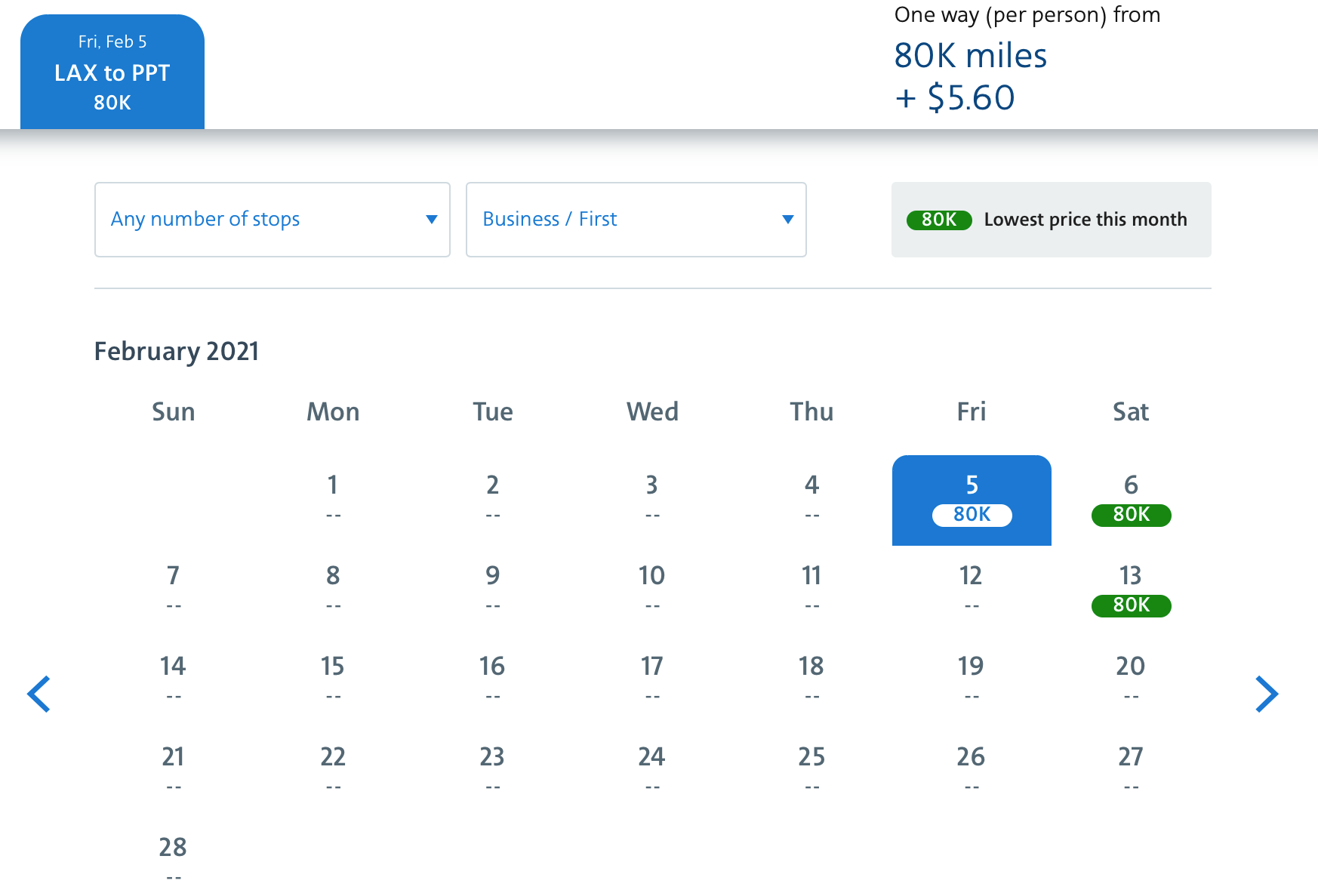Click the cabin class dropdown arrow
This screenshot has width=1318, height=896.
[x=787, y=220]
